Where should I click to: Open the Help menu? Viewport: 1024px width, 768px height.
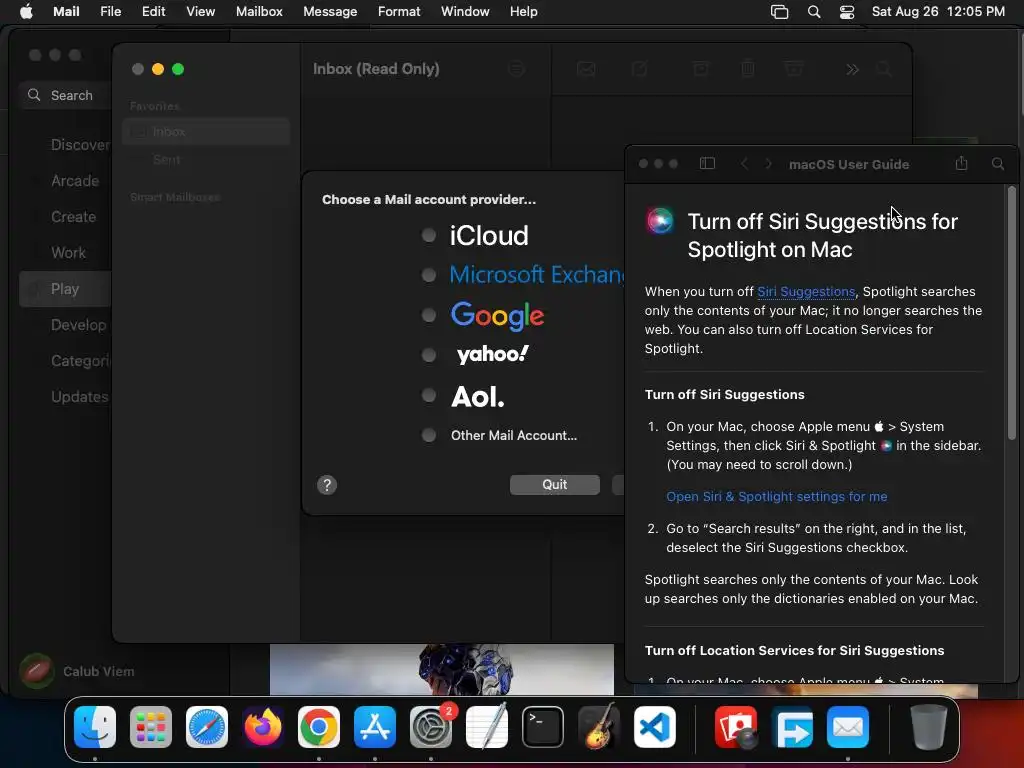pyautogui.click(x=524, y=12)
